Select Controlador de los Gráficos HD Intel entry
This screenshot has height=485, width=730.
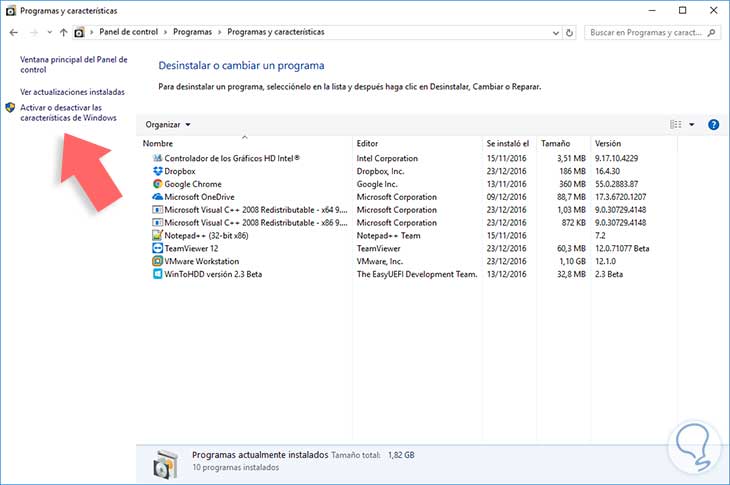click(232, 158)
